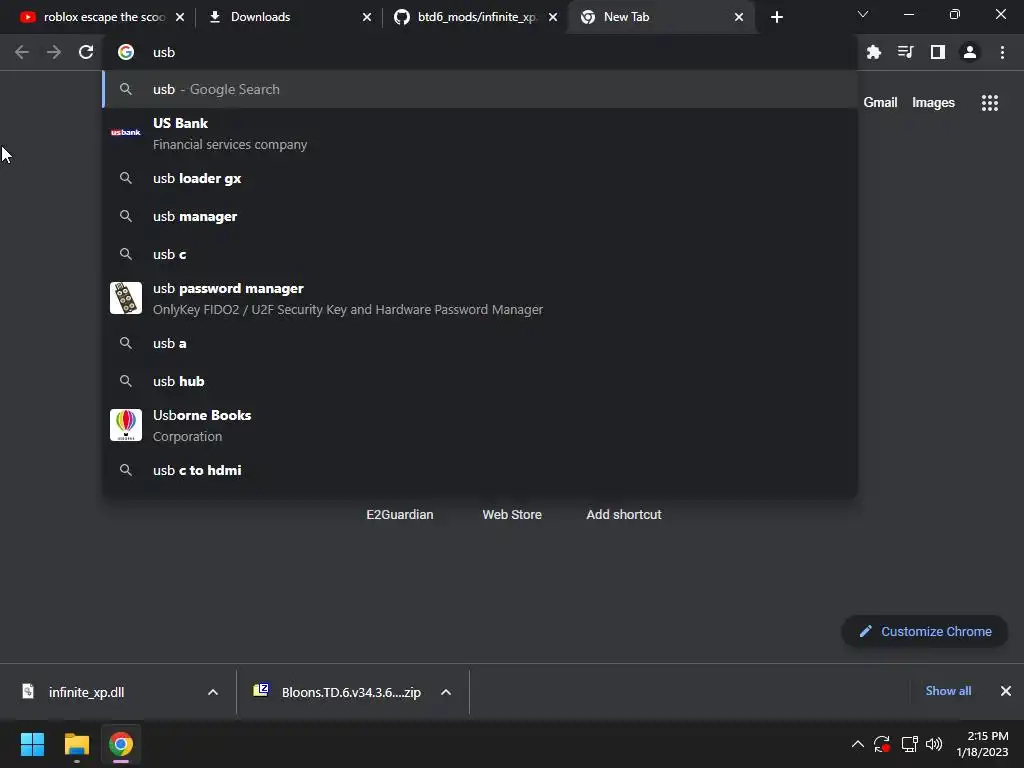
Task: Click the forward navigation arrow
Action: (54, 52)
